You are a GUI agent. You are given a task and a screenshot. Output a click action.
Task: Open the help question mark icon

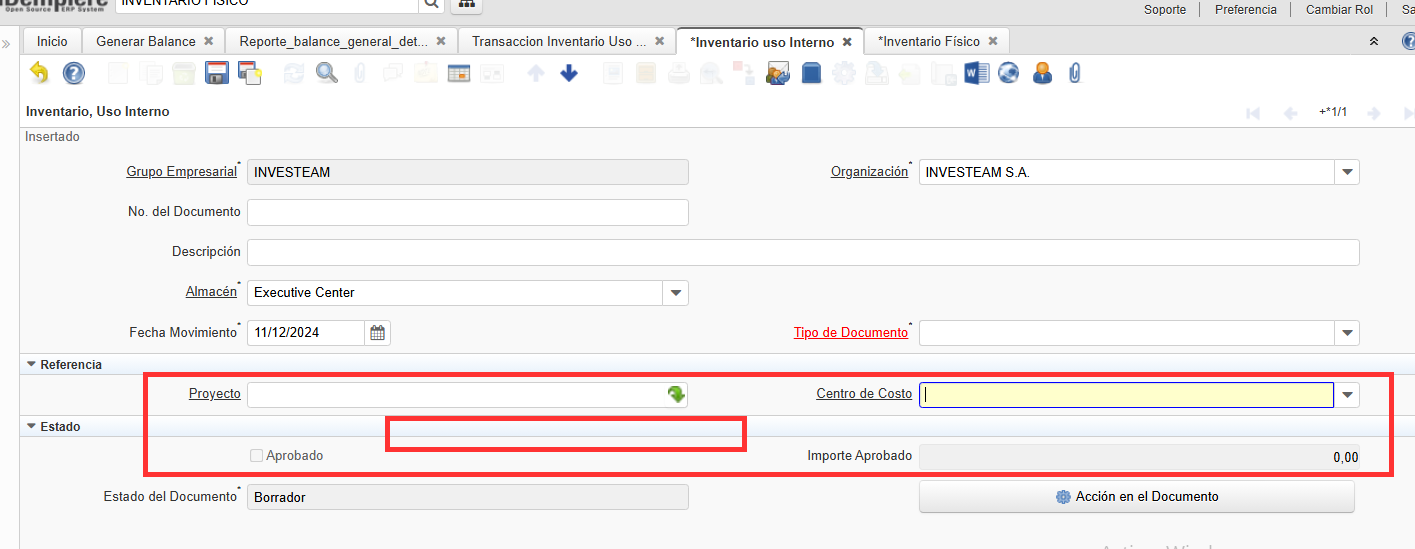point(74,73)
